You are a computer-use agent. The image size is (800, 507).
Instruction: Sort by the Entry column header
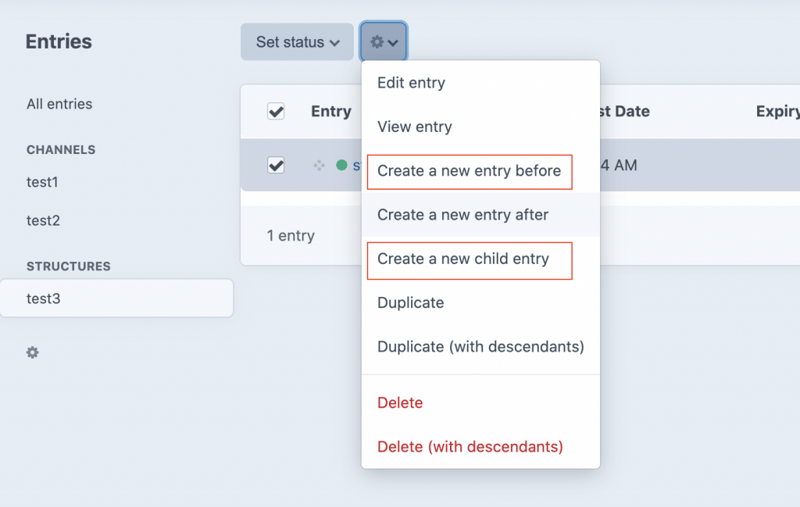tap(331, 112)
